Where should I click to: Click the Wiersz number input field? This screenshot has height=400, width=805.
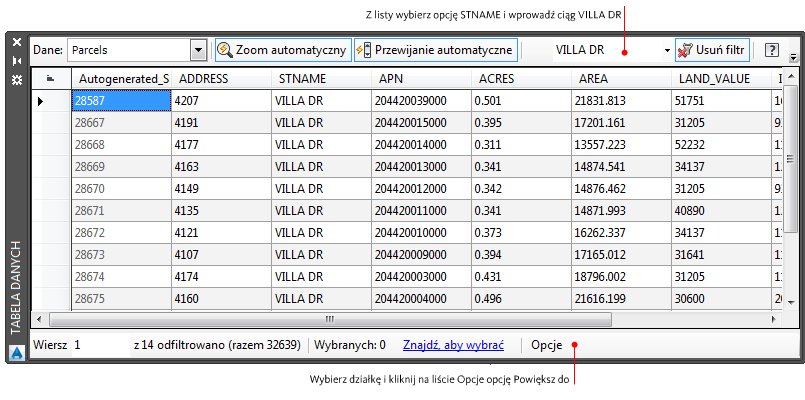100,345
